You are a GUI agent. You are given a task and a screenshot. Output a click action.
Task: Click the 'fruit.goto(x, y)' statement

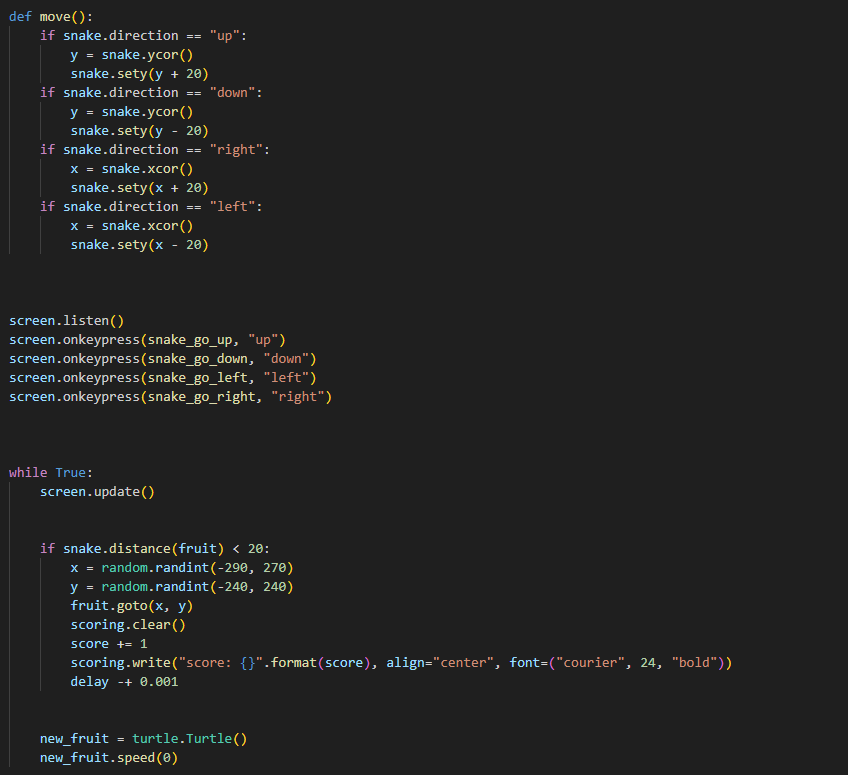tap(131, 605)
